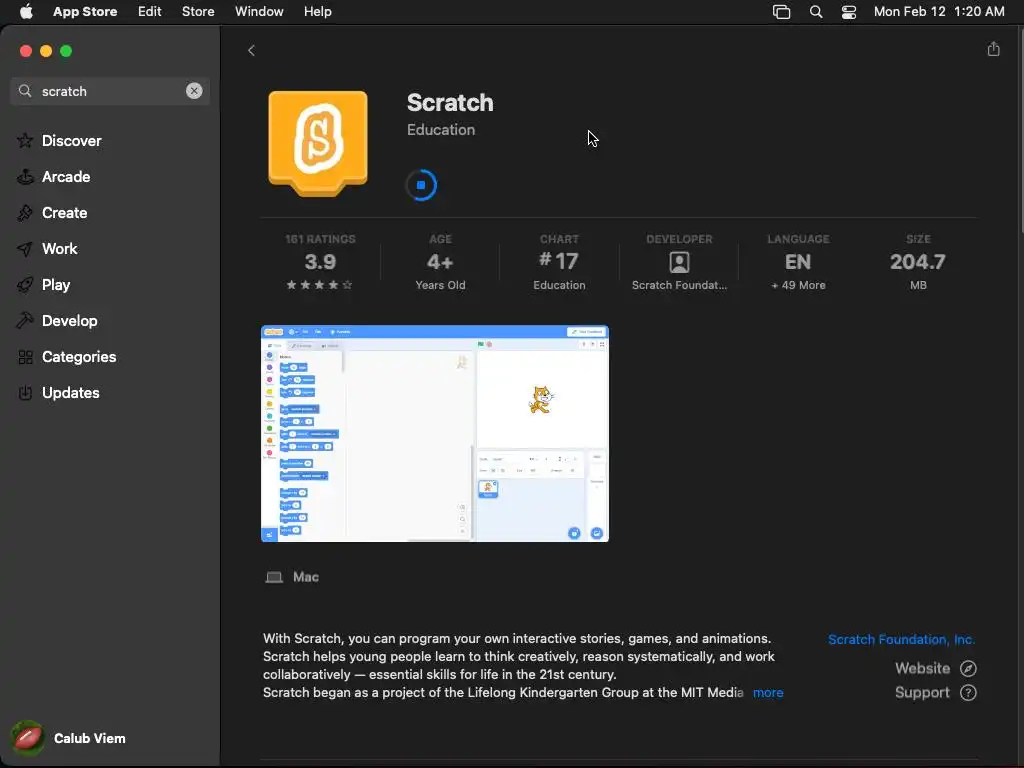Click the Scratch Foundat... developer name
This screenshot has width=1024, height=768.
coord(679,285)
